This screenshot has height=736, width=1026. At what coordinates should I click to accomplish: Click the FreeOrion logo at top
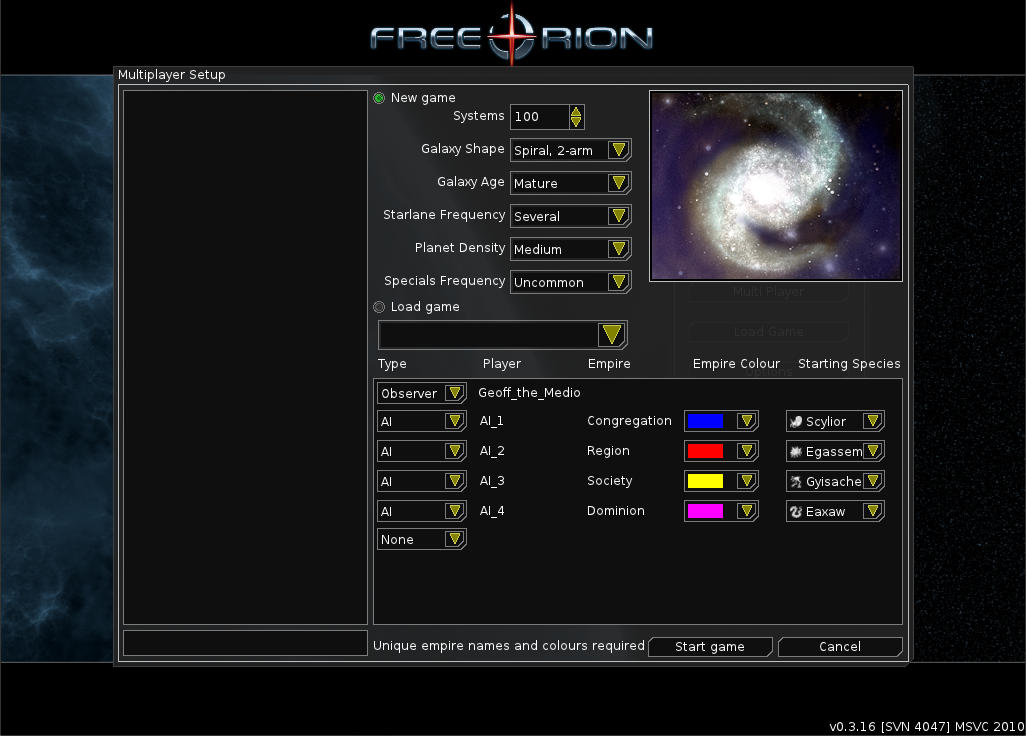[512, 37]
